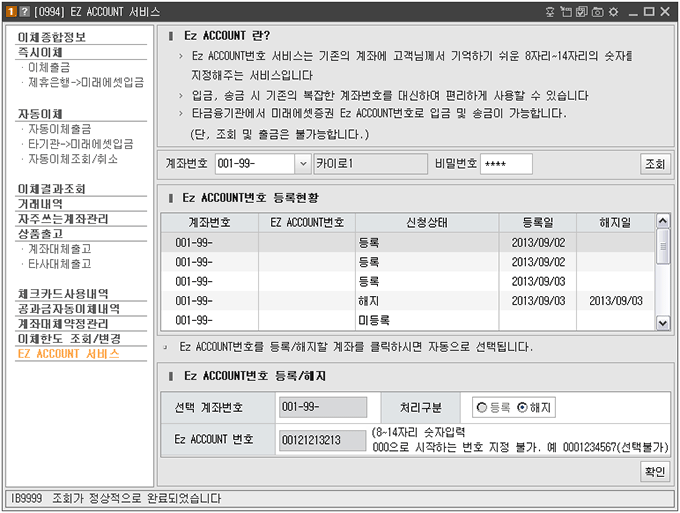Click the question mark help icon
Screen dimensions: 680x513
pos(25,12)
